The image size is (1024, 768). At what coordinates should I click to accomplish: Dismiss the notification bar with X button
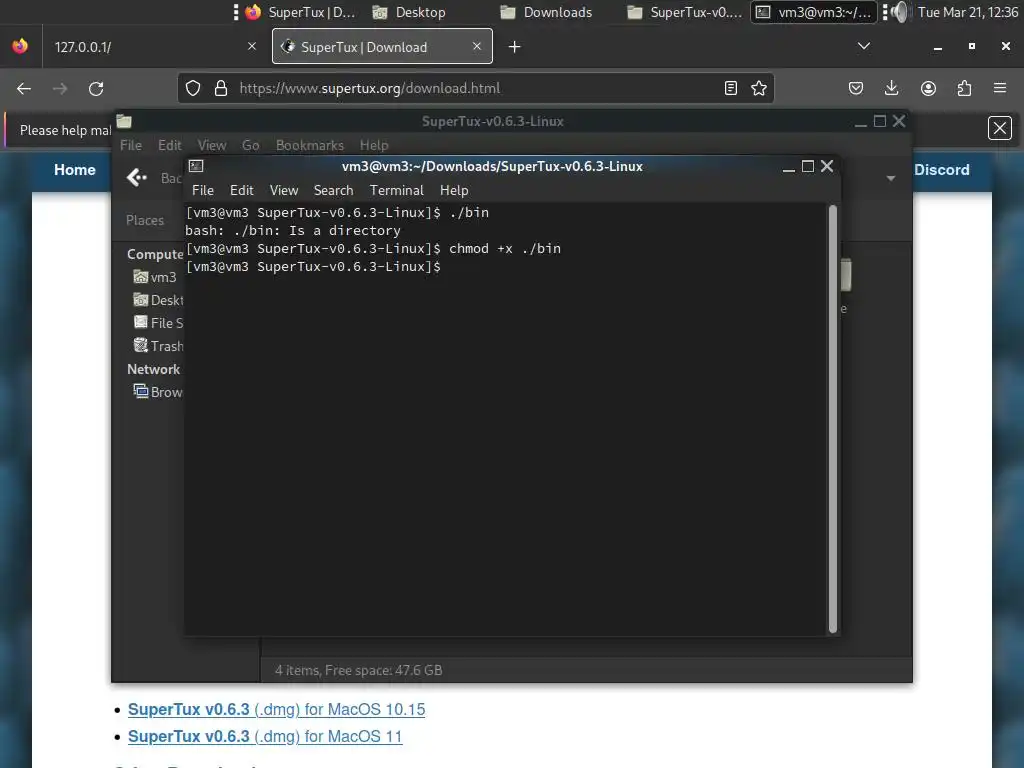pyautogui.click(x=1000, y=128)
